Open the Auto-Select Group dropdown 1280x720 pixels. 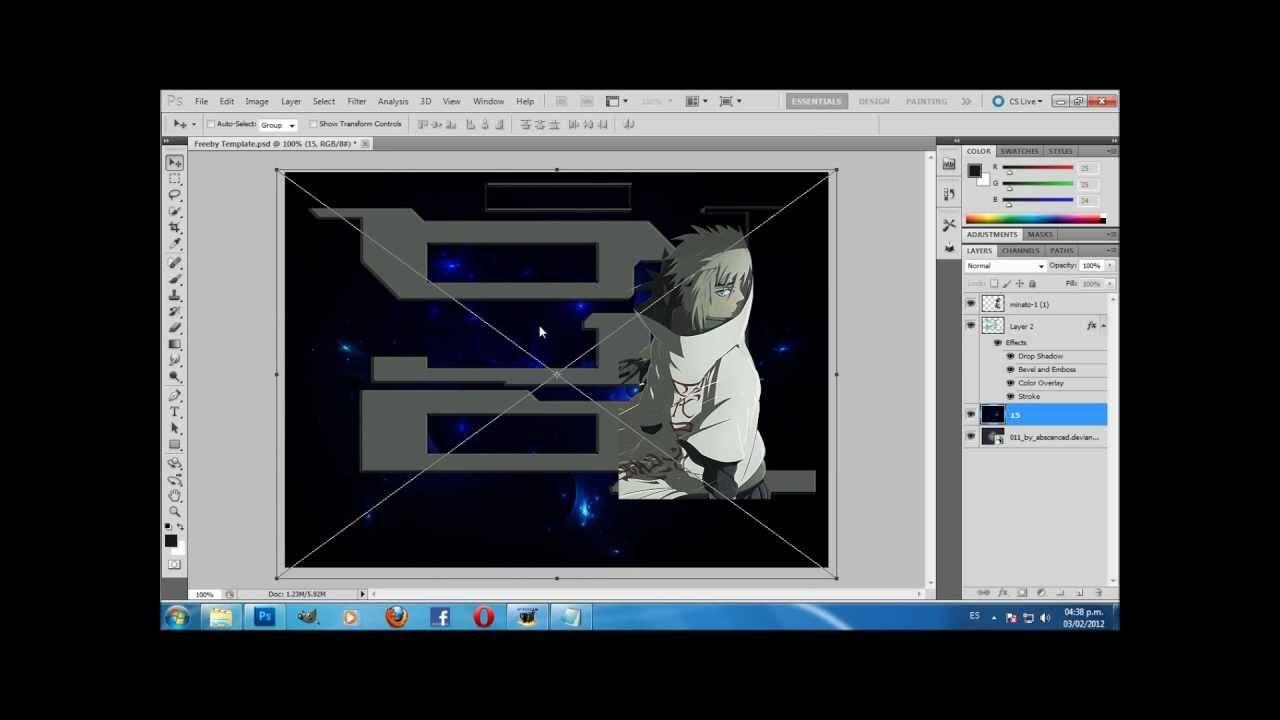(290, 124)
